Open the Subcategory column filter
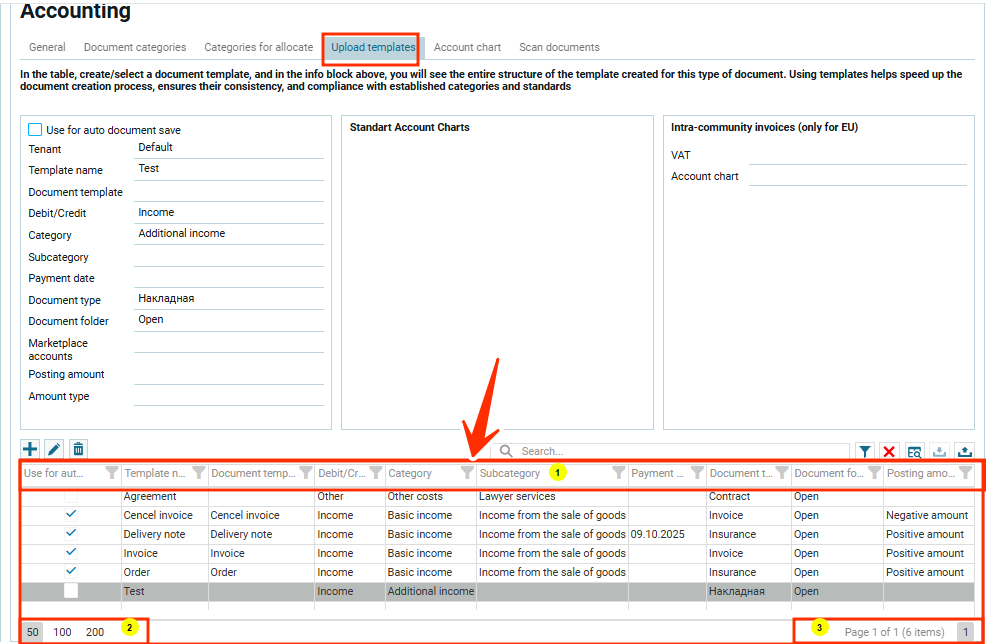This screenshot has height=644, width=986. (618, 473)
